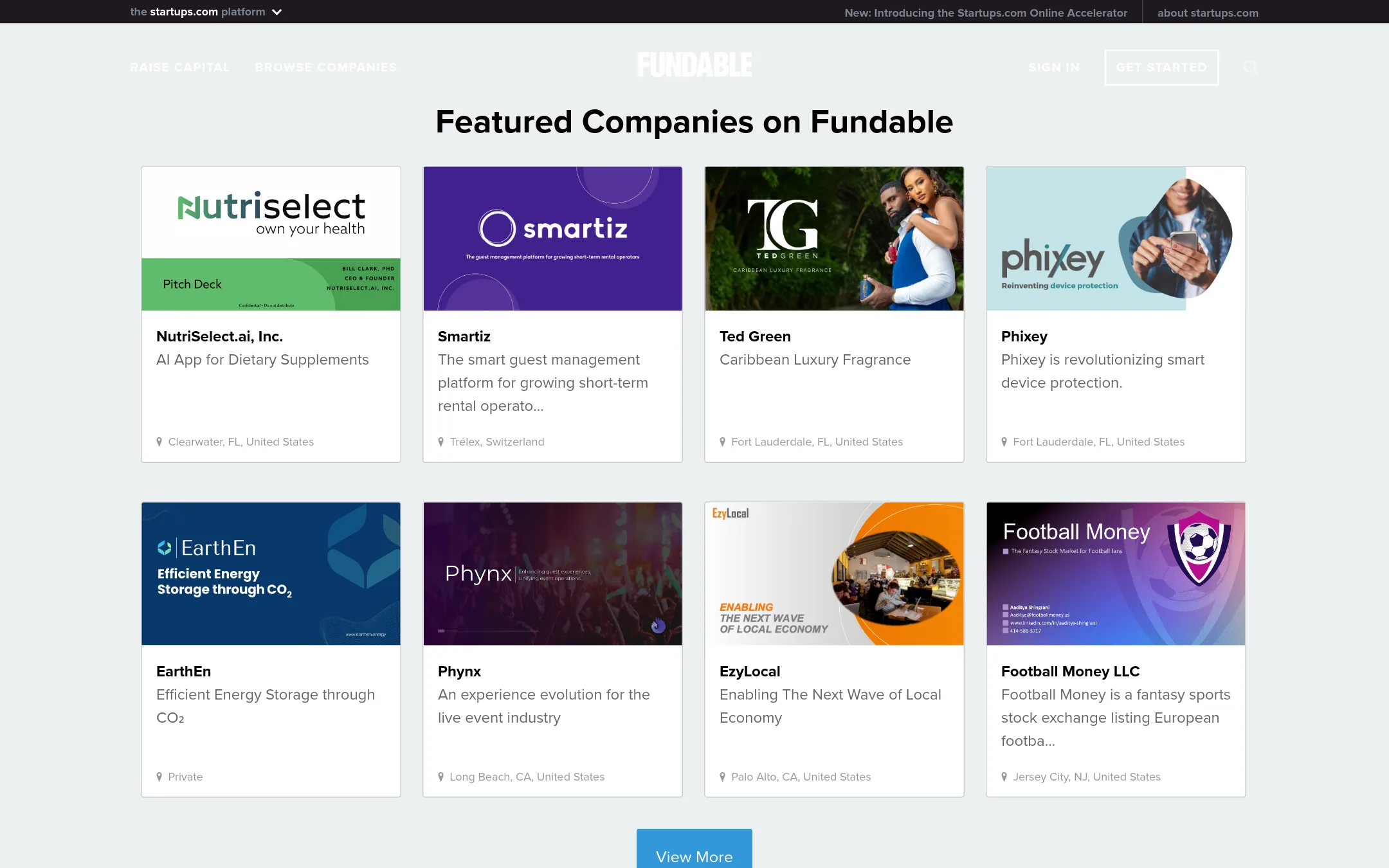Click Phynx company title
1389x868 pixels.
point(459,671)
